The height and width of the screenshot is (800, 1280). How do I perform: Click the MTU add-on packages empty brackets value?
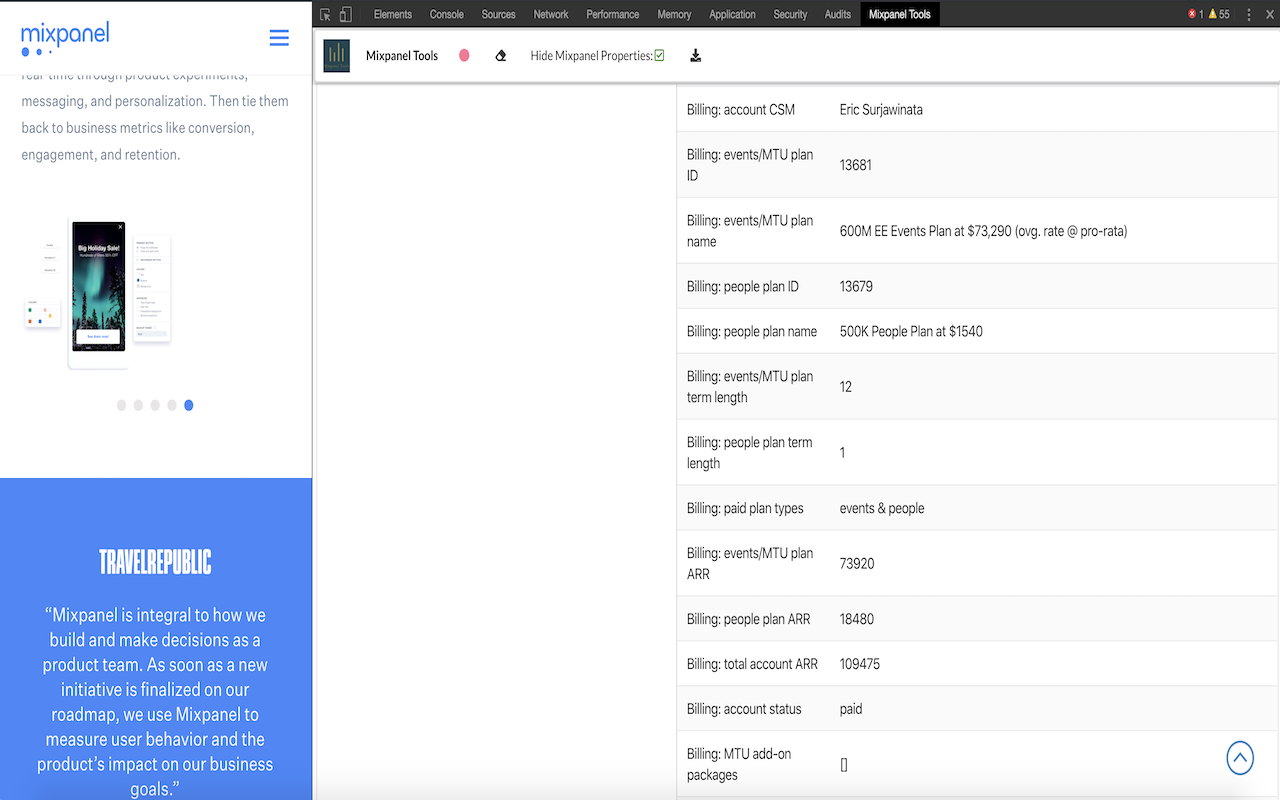click(x=844, y=765)
